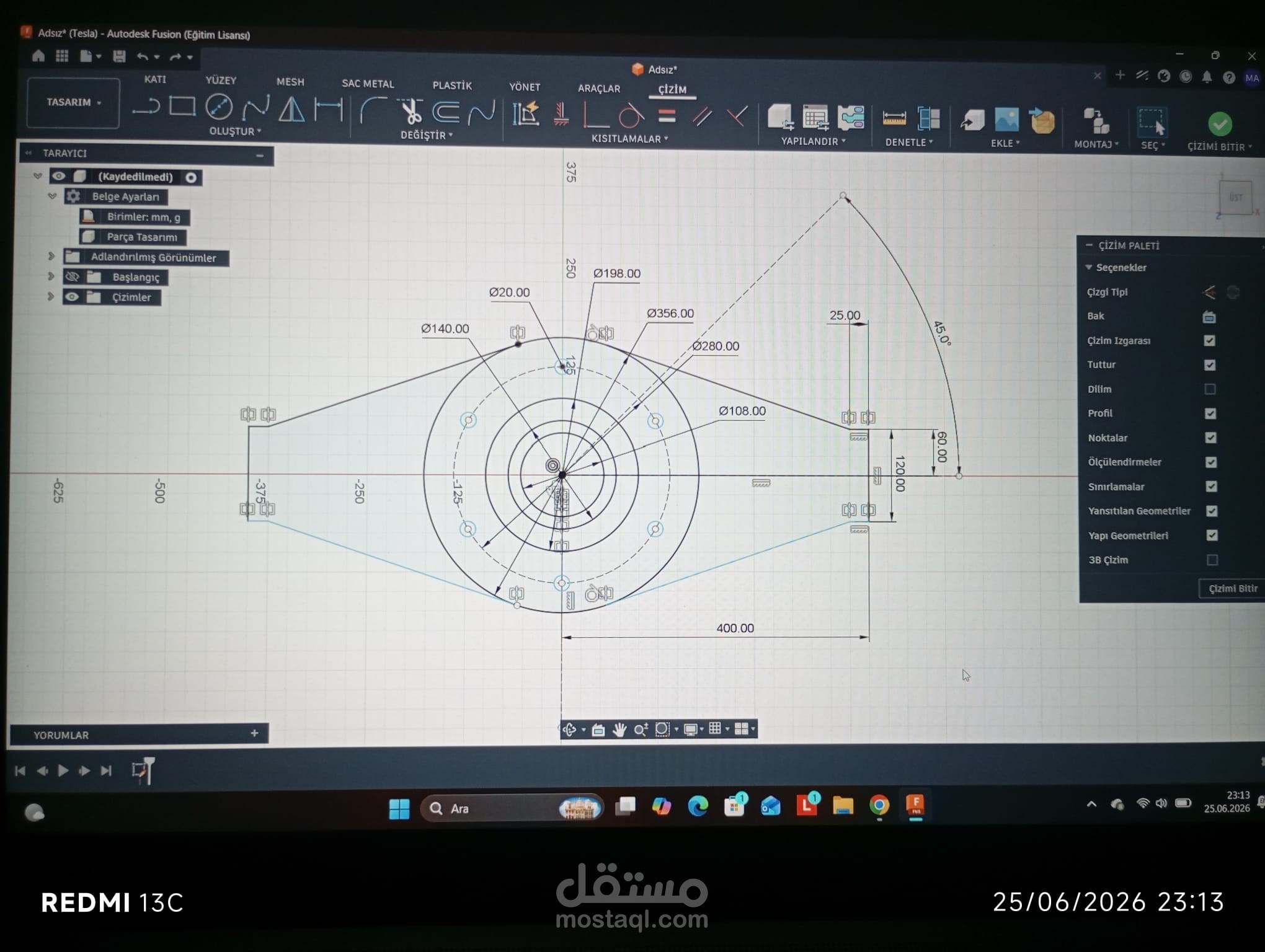Click the Measure ruler icon under Denetle
Screen dimensions: 1265x952
click(894, 118)
